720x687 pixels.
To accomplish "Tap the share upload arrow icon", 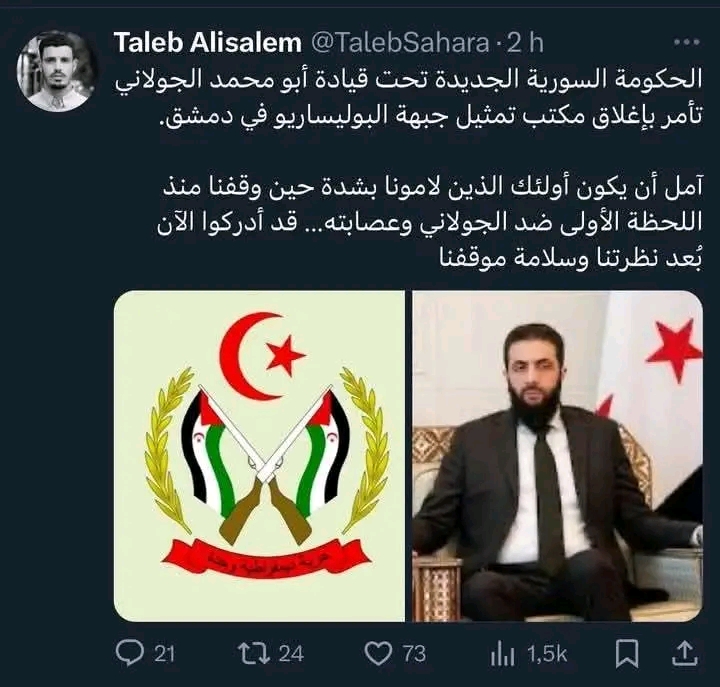I will 685,653.
